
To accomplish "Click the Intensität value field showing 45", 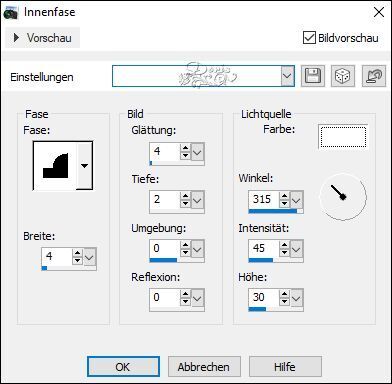I will pos(264,249).
